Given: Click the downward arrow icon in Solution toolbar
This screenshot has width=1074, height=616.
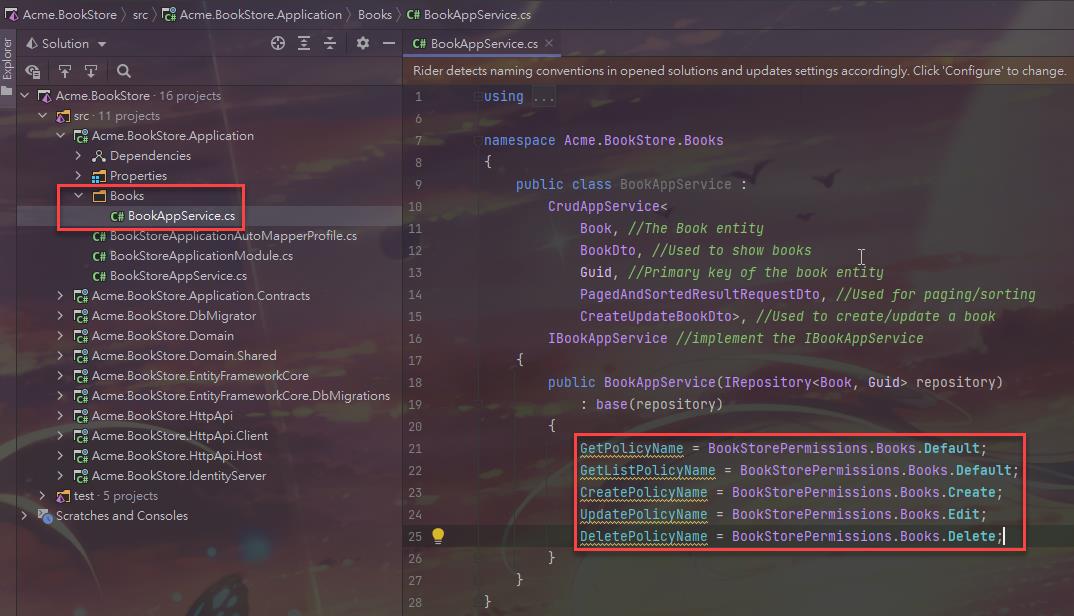Looking at the screenshot, I should (91, 71).
